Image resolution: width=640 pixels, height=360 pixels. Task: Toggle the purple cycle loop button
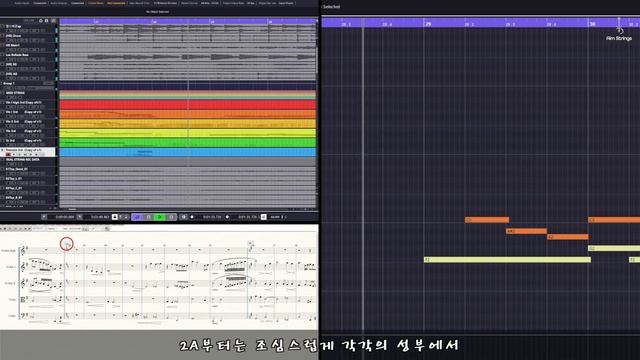pyautogui.click(x=137, y=217)
